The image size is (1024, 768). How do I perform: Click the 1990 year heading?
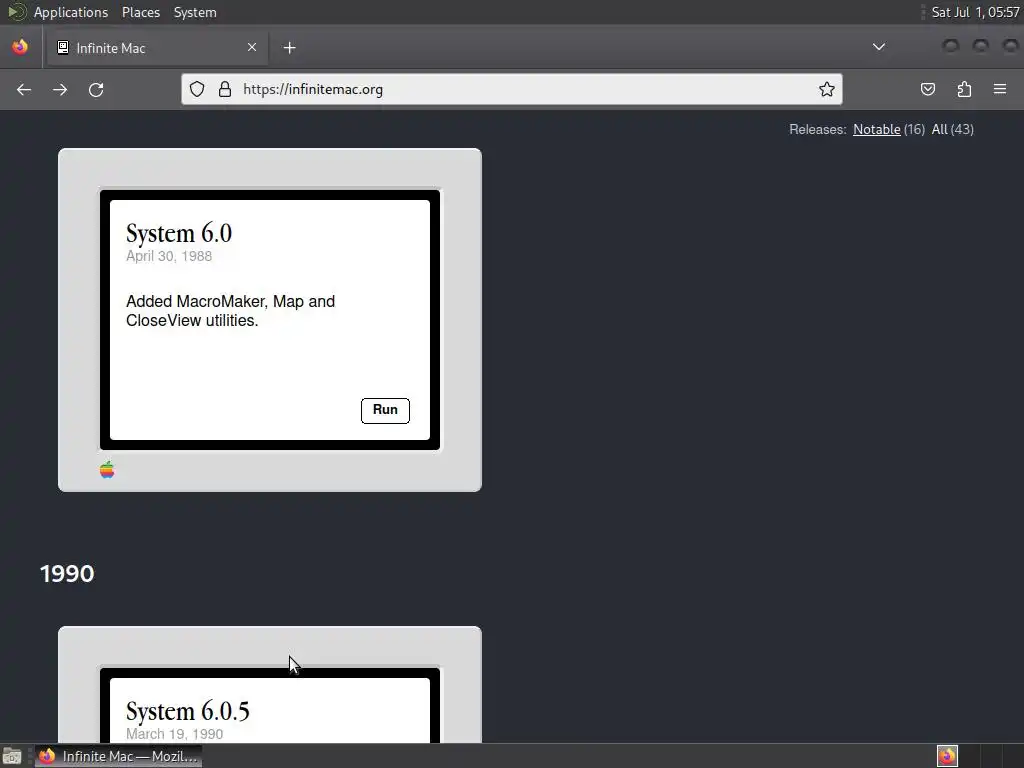tap(67, 574)
